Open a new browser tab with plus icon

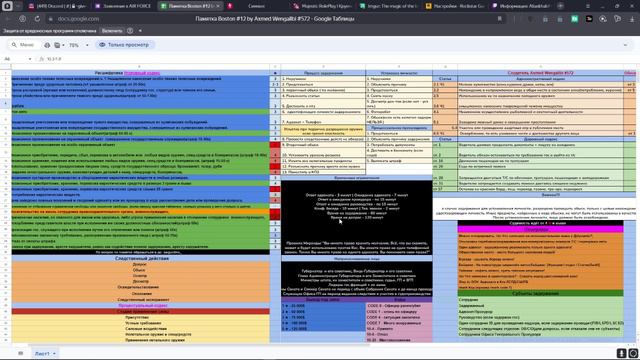pyautogui.click(x=560, y=6)
